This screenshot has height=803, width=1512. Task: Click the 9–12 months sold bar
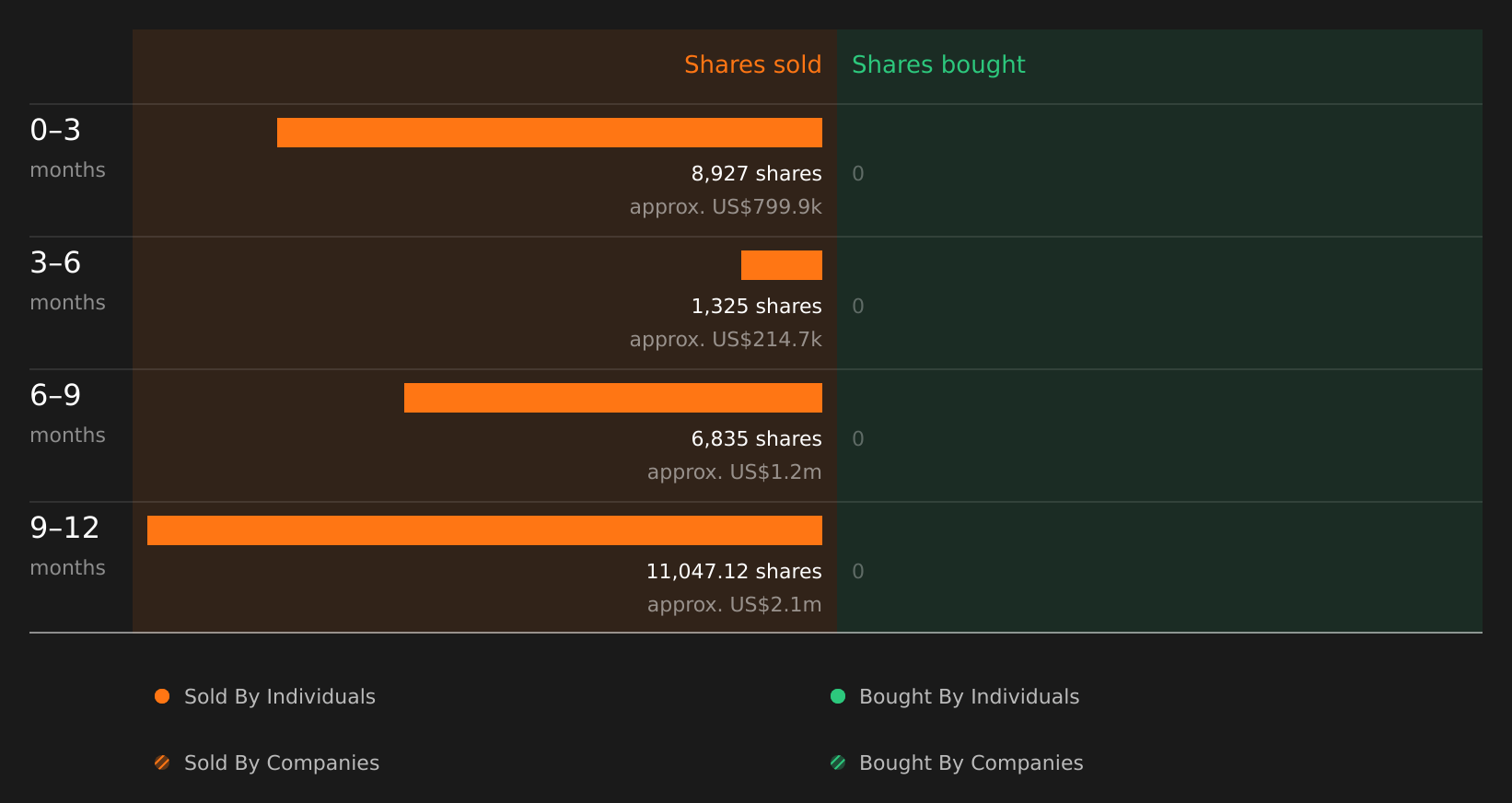point(484,530)
